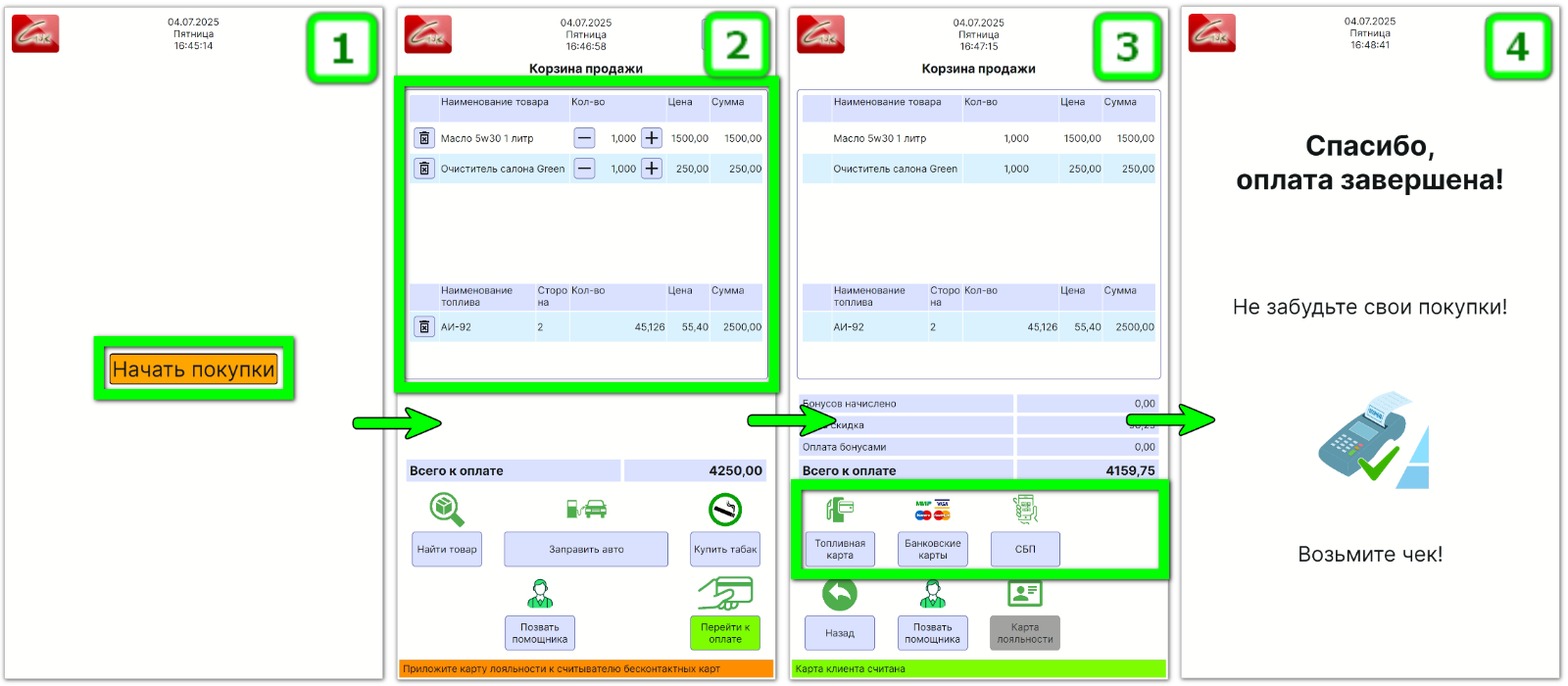Viewport: 1568px width, 686px height.
Task: Click the payment terminal receipt image
Action: point(1371,439)
